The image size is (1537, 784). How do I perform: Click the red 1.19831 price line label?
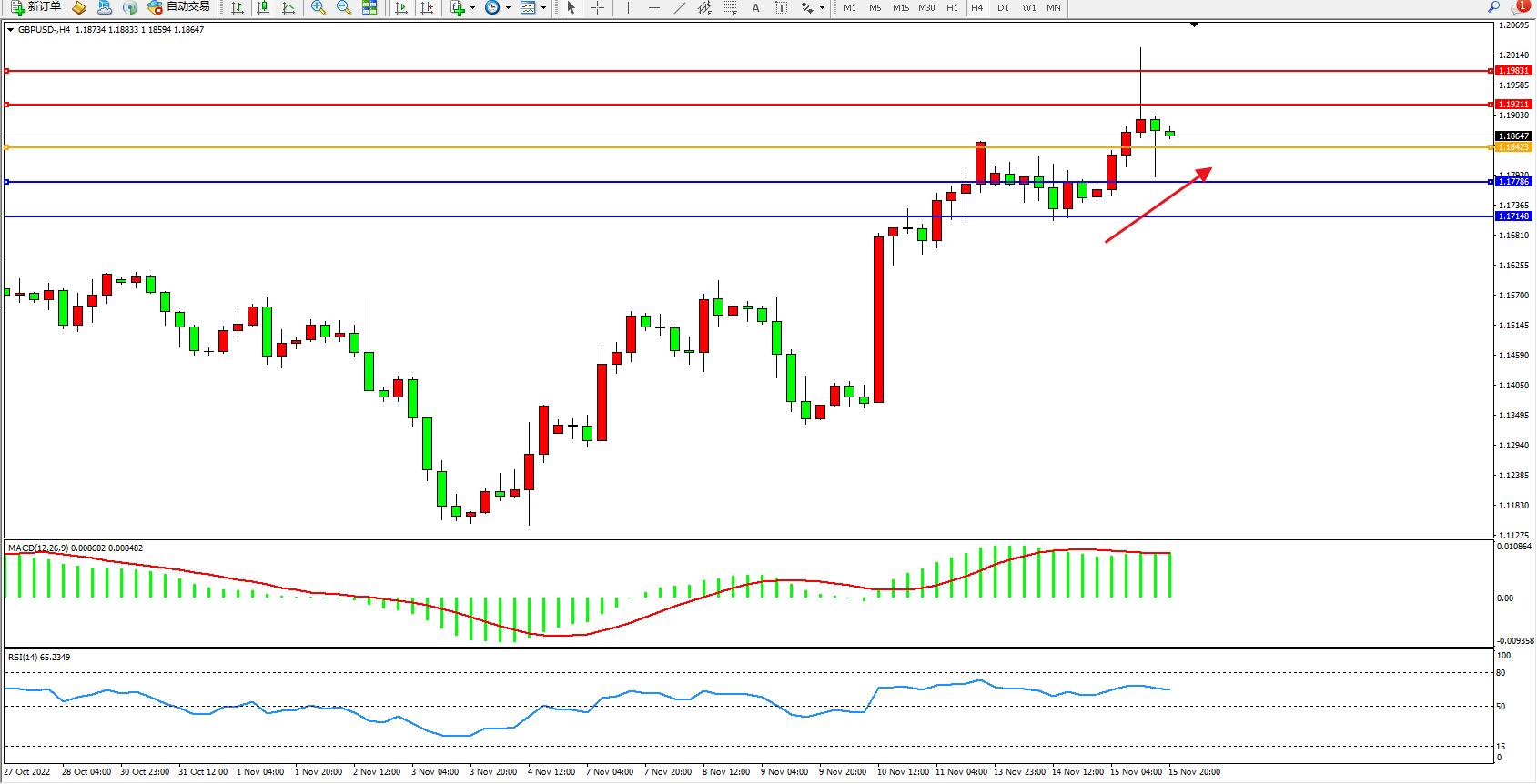click(1513, 71)
